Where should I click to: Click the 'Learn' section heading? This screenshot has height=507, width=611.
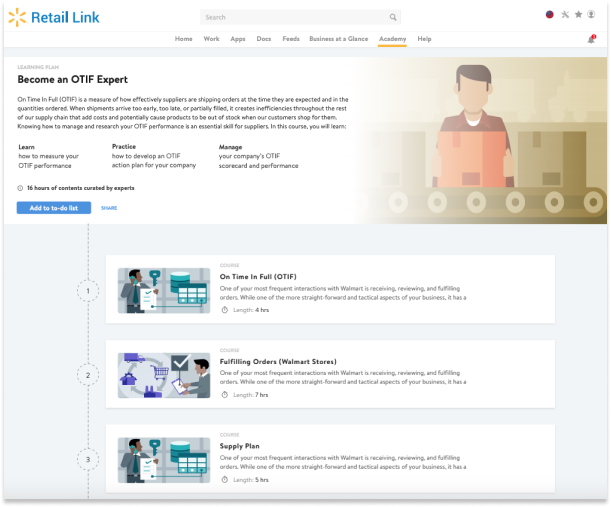(x=26, y=147)
